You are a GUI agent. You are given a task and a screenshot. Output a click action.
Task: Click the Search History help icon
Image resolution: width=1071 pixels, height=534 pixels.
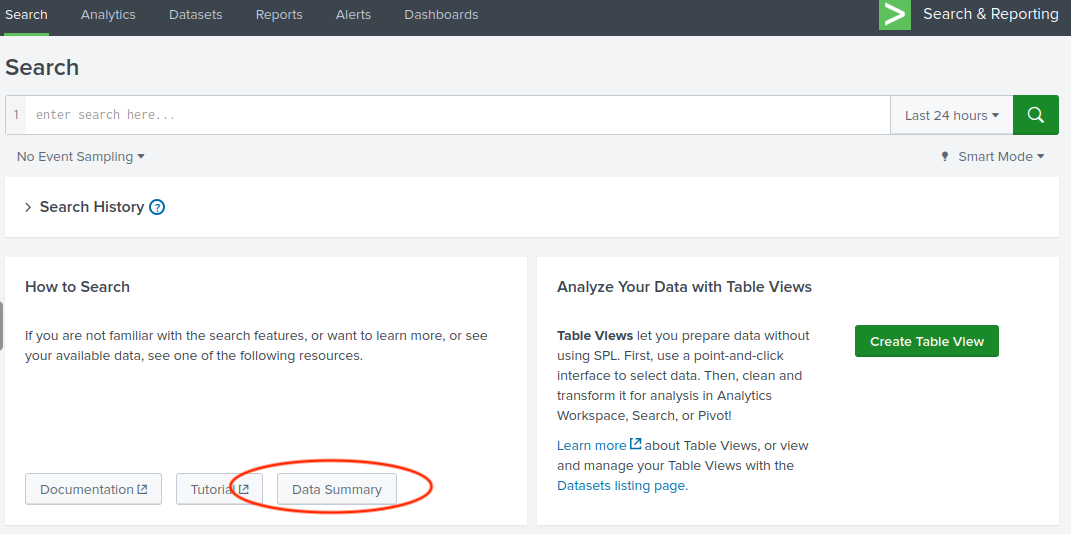tap(157, 207)
